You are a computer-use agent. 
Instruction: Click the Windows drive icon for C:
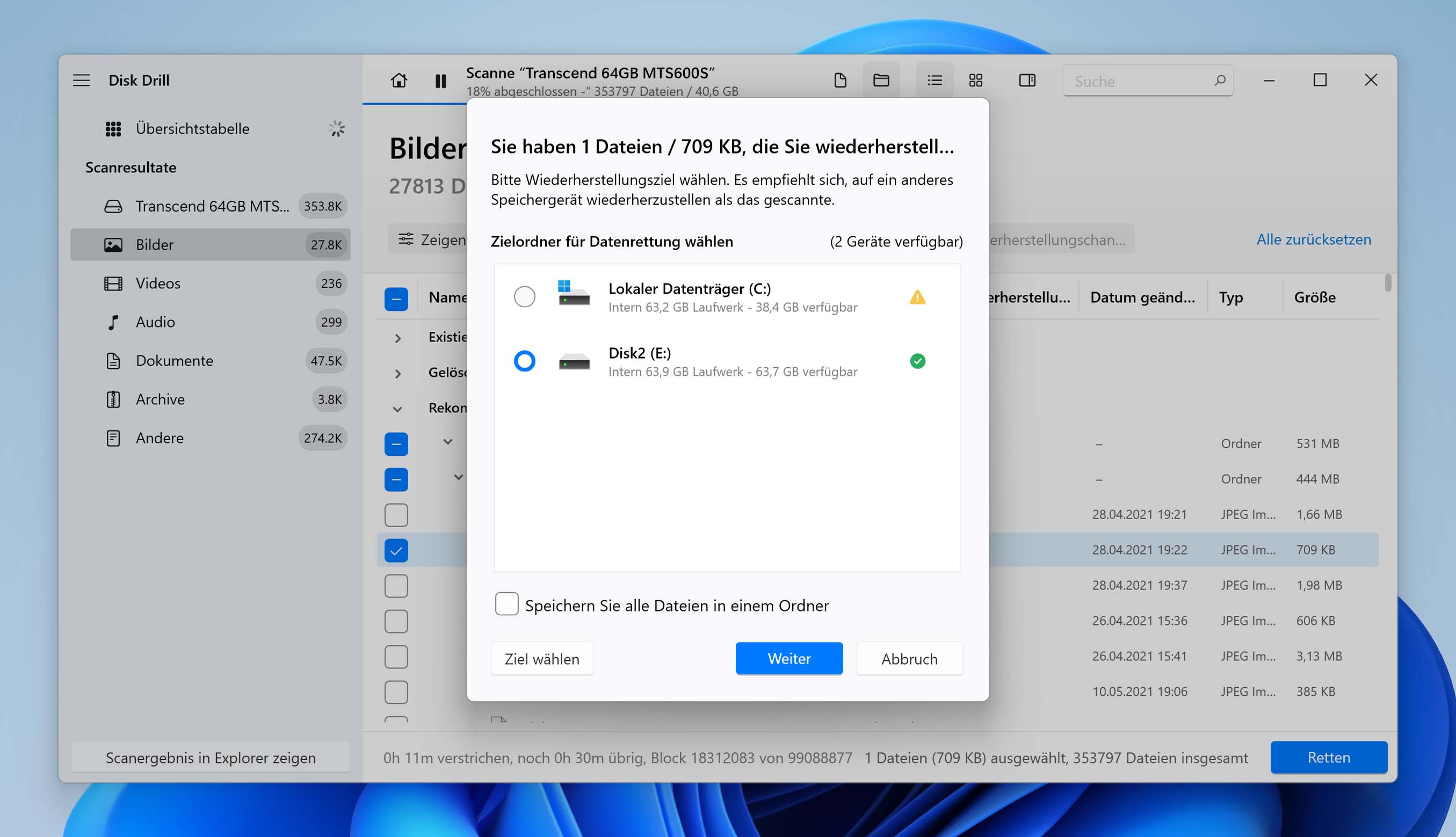(x=573, y=293)
